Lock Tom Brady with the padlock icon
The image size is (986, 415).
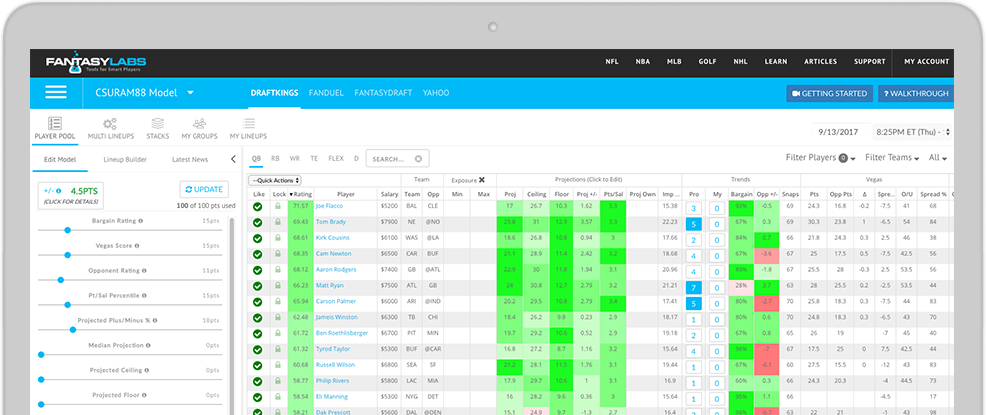pos(278,222)
